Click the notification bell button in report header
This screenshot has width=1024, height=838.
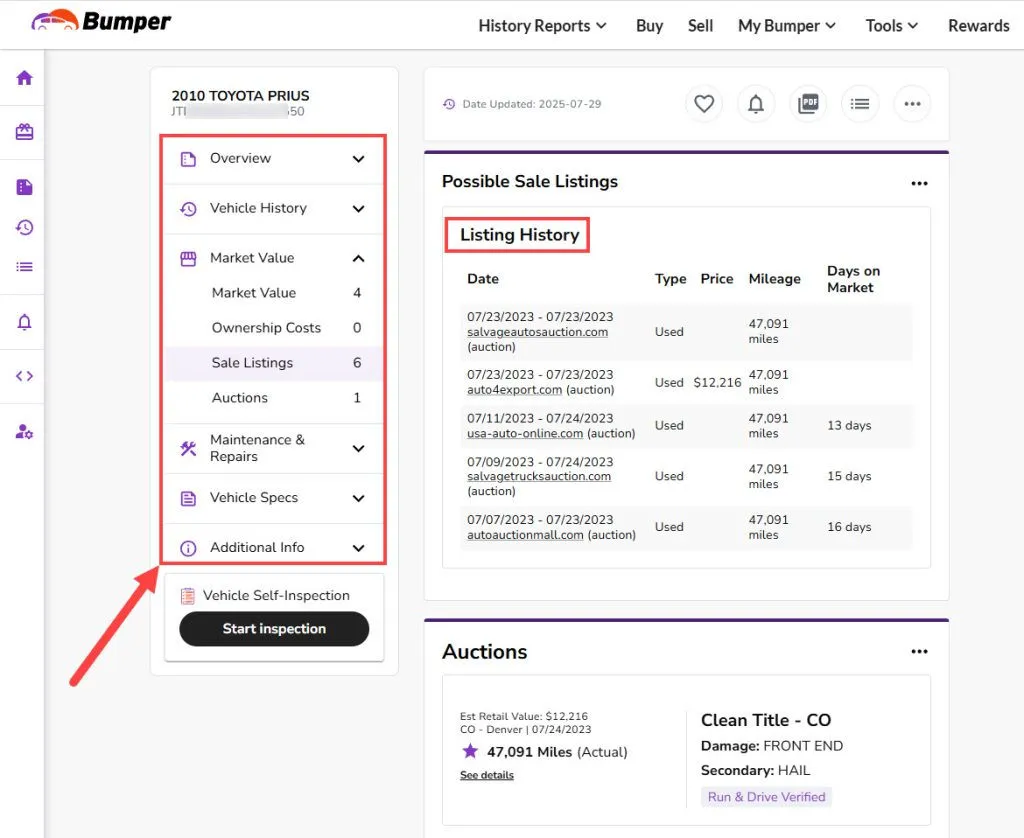point(756,104)
